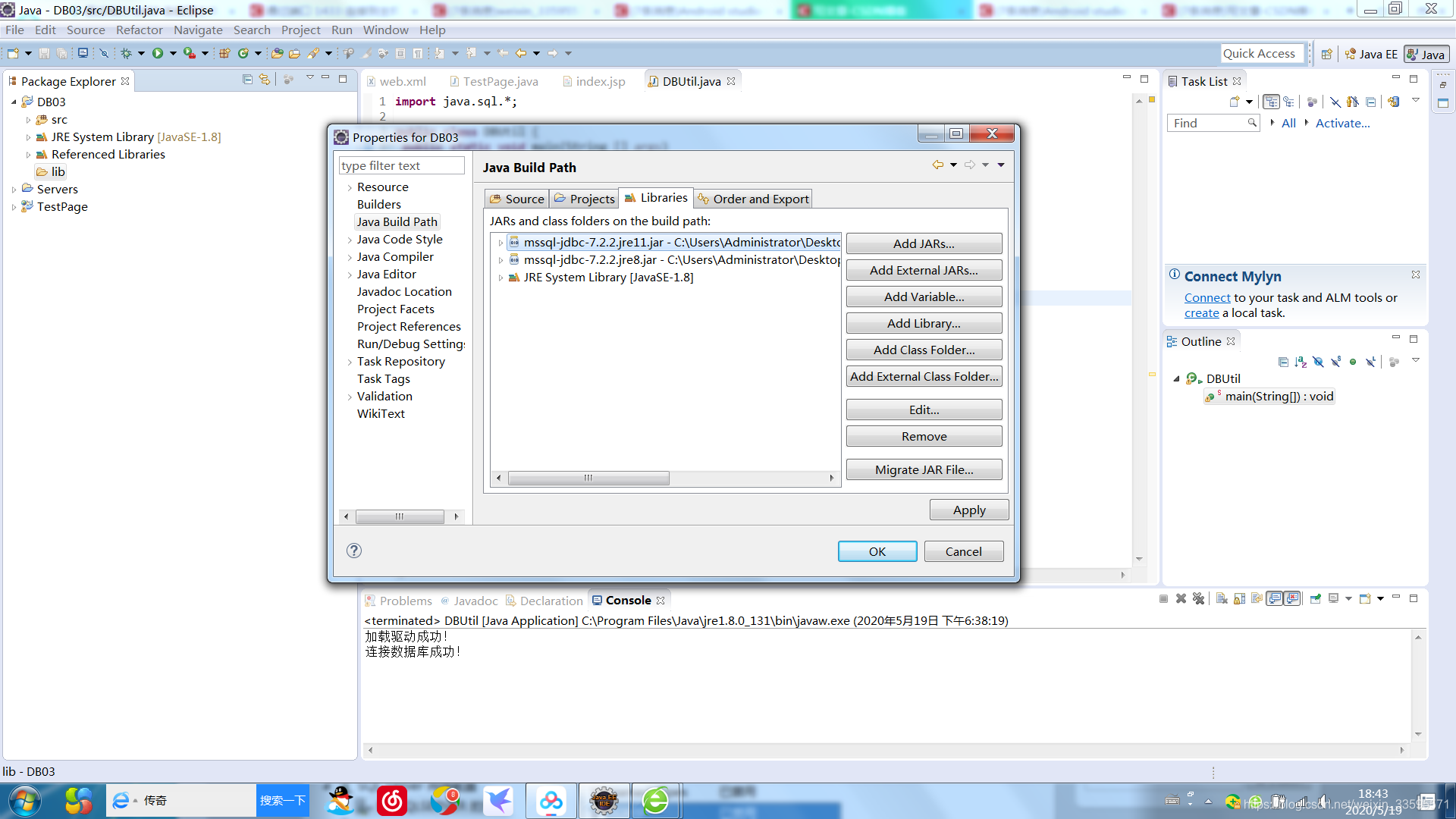Viewport: 1456px width, 819px height.
Task: Click the Migrate JAR File button
Action: click(924, 469)
